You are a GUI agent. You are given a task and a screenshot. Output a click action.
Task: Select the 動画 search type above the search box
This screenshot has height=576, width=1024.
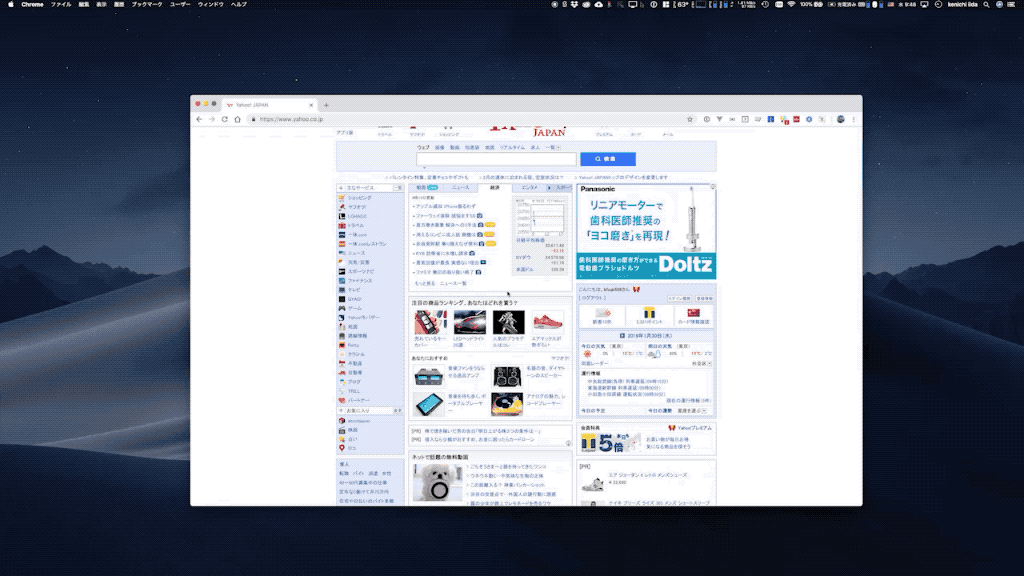point(455,148)
